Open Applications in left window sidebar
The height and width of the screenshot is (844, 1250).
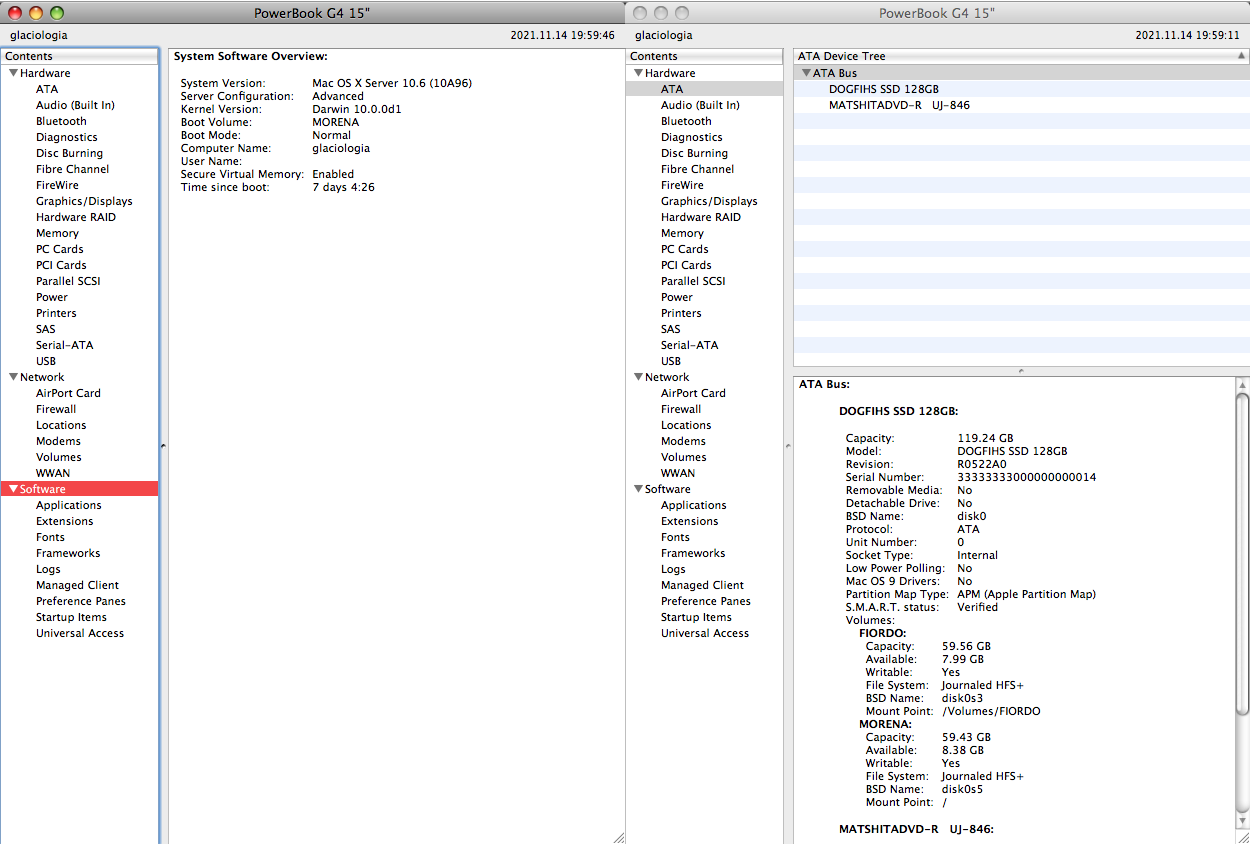pyautogui.click(x=69, y=505)
